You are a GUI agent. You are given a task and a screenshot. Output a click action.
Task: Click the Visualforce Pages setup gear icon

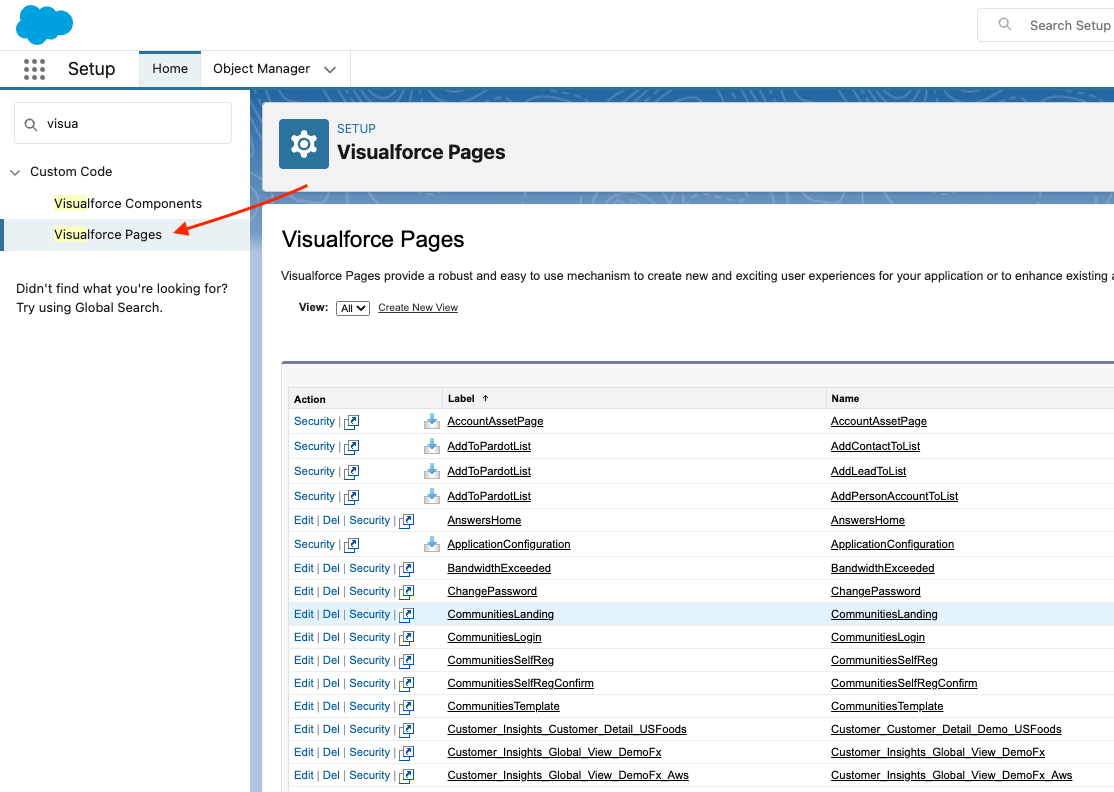coord(303,144)
